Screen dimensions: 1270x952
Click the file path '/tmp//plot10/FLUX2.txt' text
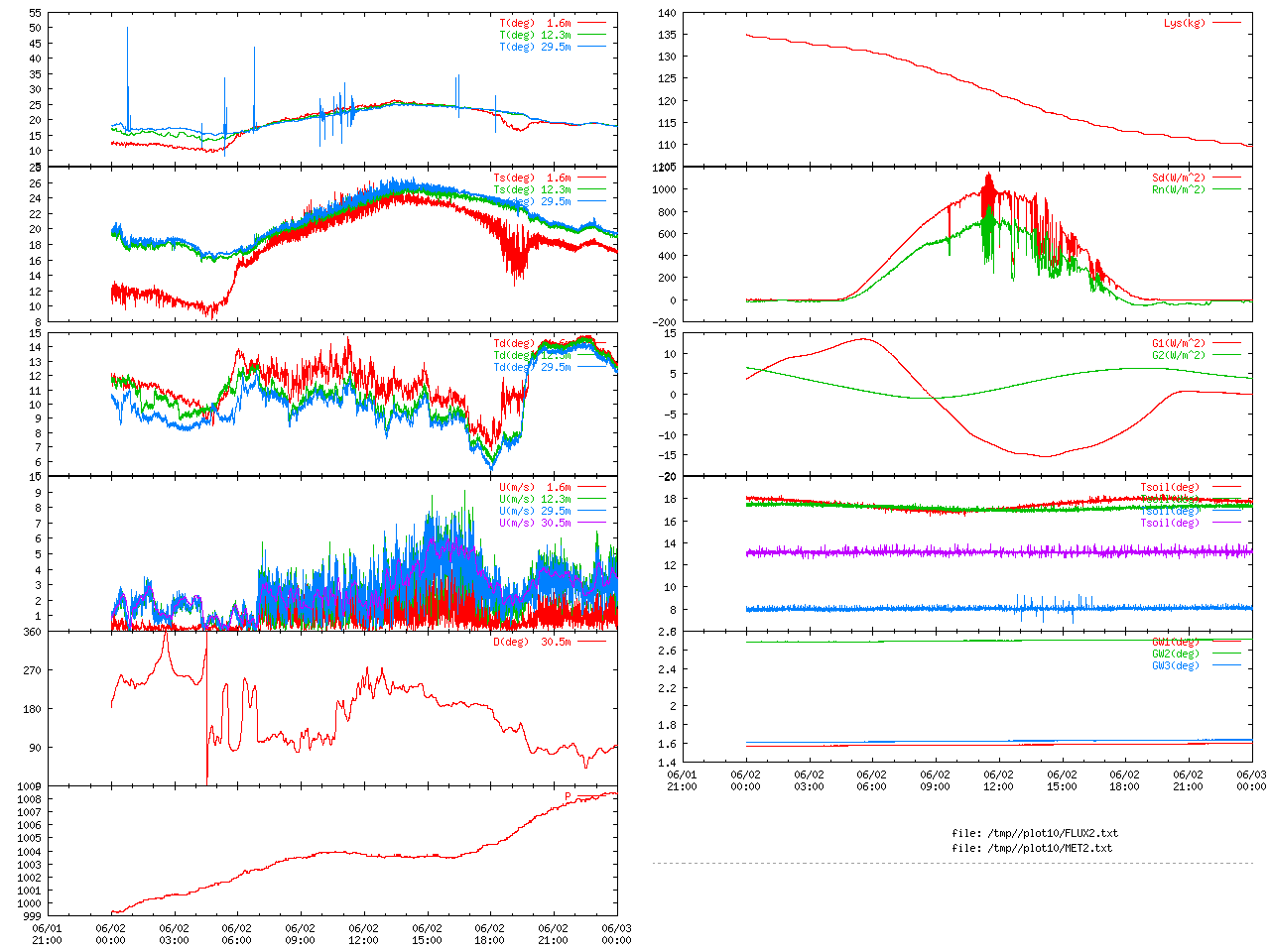tap(1052, 834)
